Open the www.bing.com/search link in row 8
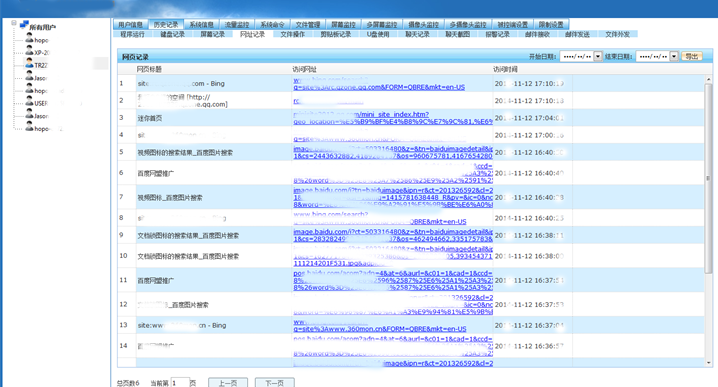The height and width of the screenshot is (387, 718). click(380, 218)
